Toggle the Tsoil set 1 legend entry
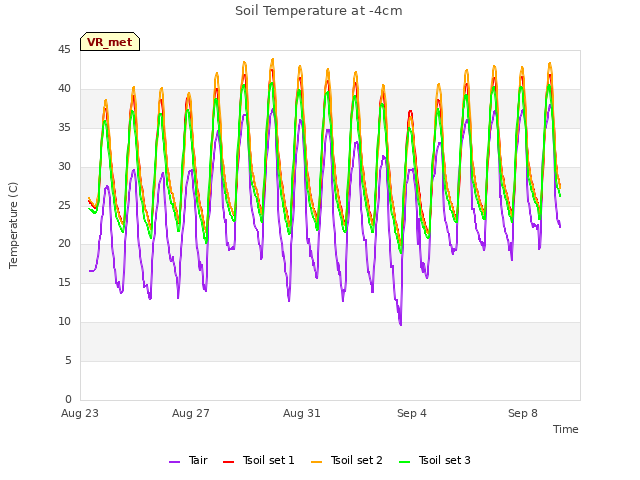The height and width of the screenshot is (480, 640). [259, 460]
